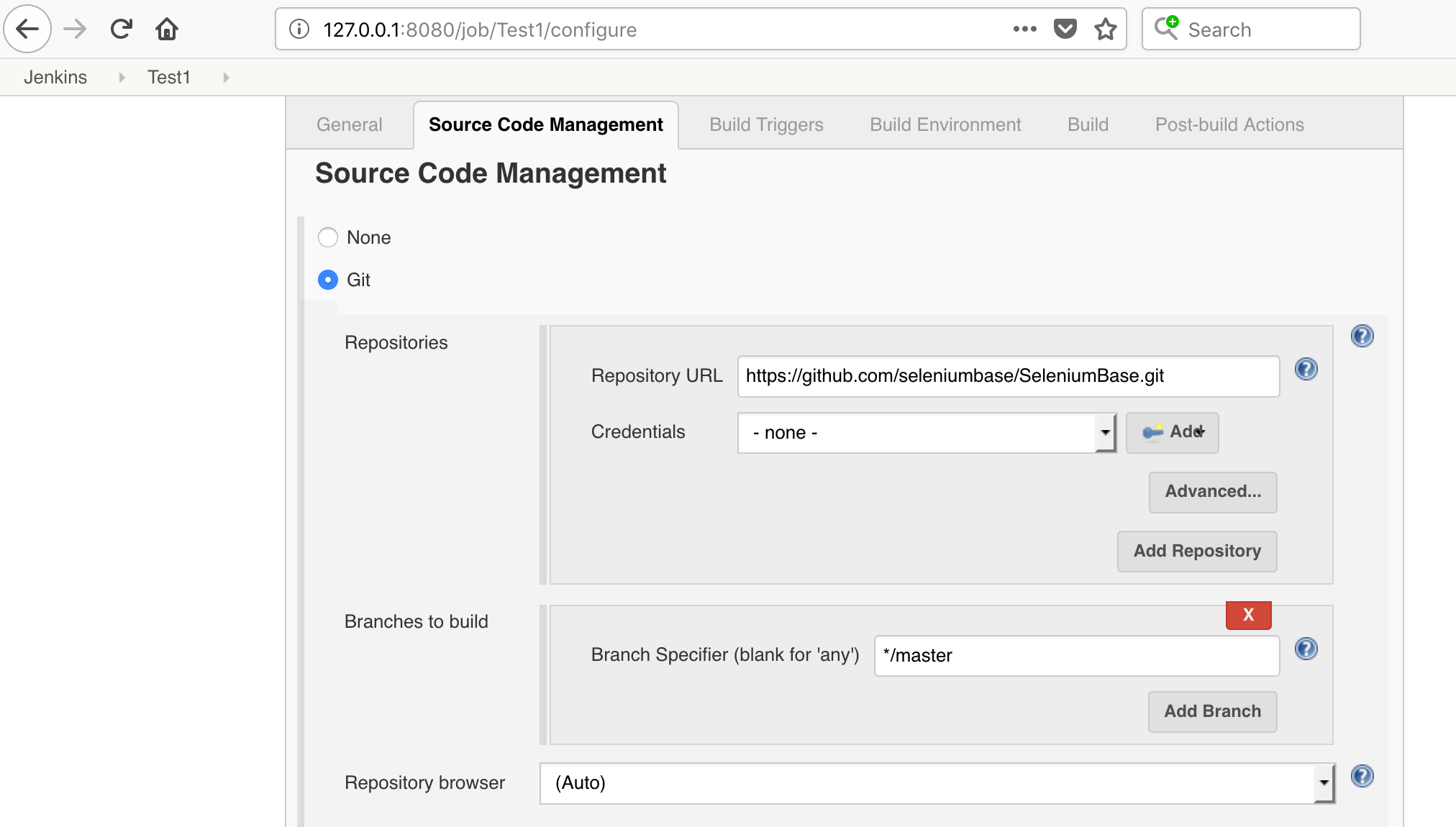Select the Git radio button
This screenshot has height=827, width=1456.
tap(328, 280)
